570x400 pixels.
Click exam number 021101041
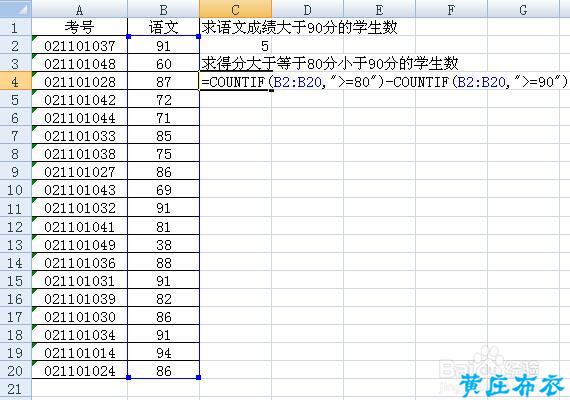80,226
